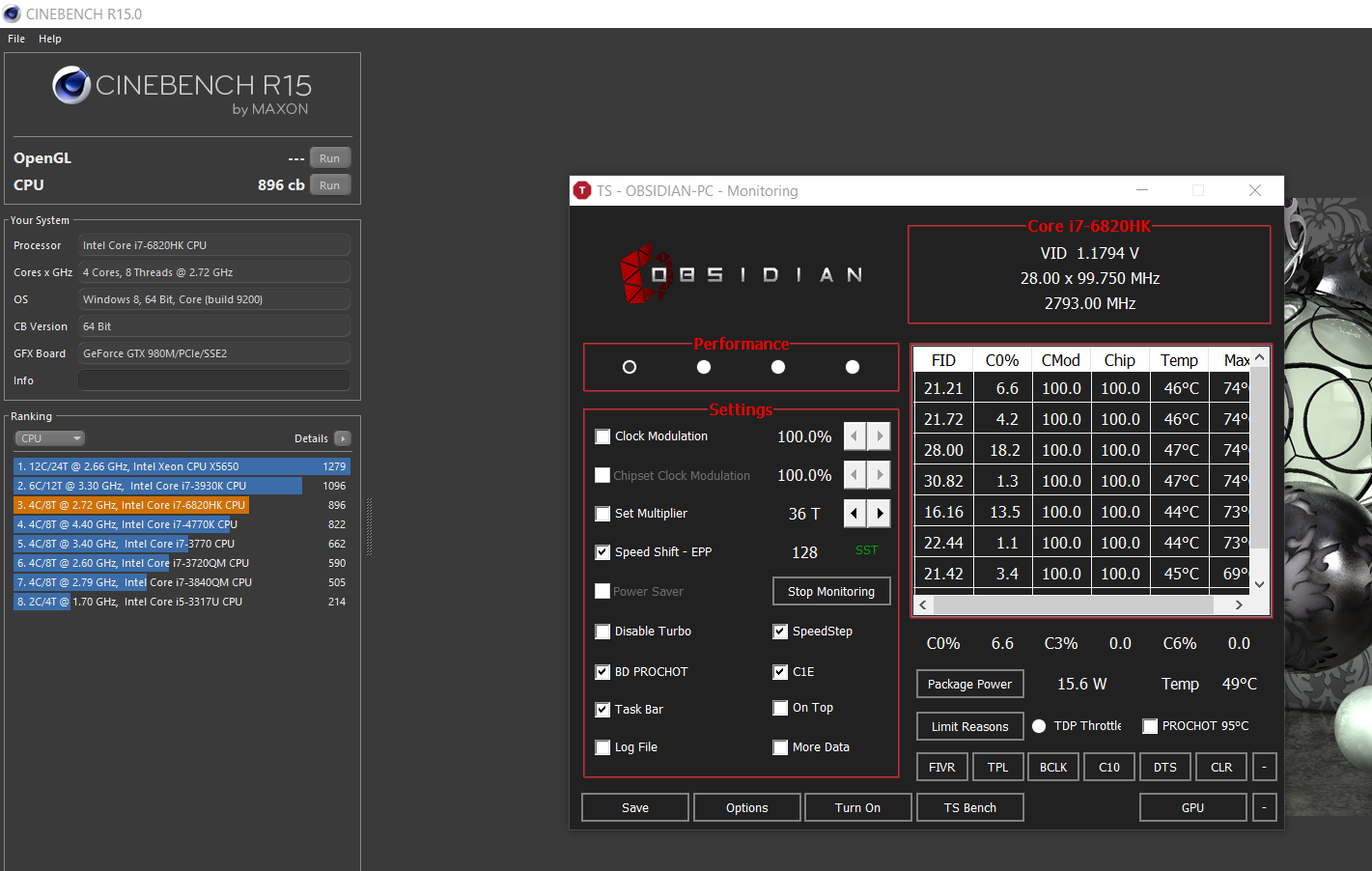Click GPU button

[1193, 808]
